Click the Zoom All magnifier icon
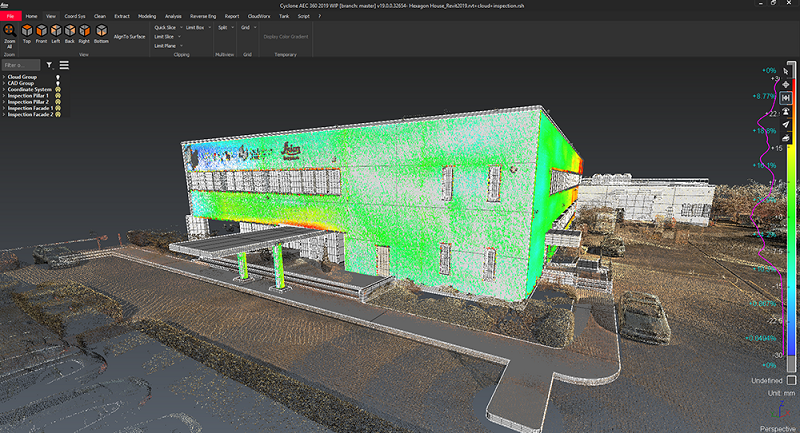Image resolution: width=800 pixels, height=433 pixels. click(x=10, y=31)
